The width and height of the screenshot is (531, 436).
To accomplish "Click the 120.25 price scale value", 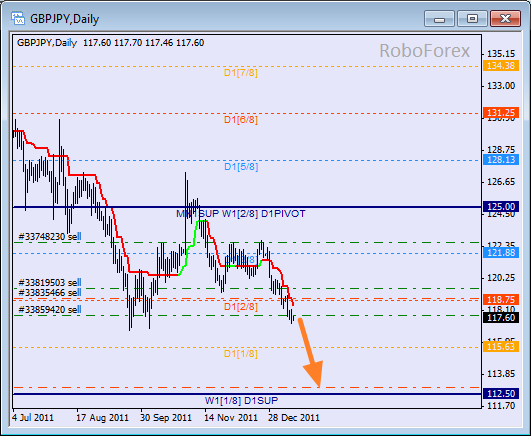I will coord(501,278).
